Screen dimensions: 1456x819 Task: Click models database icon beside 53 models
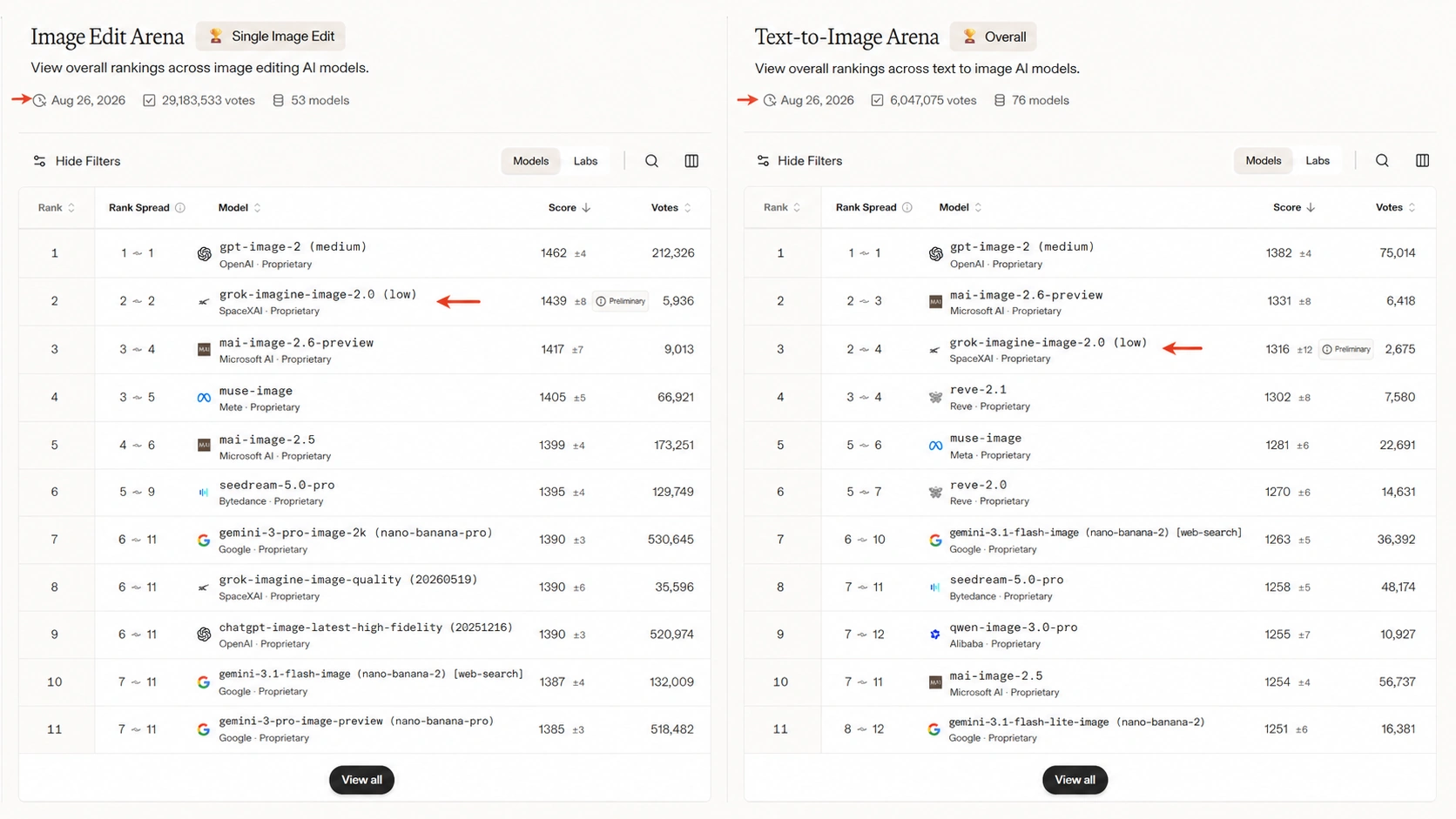pyautogui.click(x=279, y=100)
